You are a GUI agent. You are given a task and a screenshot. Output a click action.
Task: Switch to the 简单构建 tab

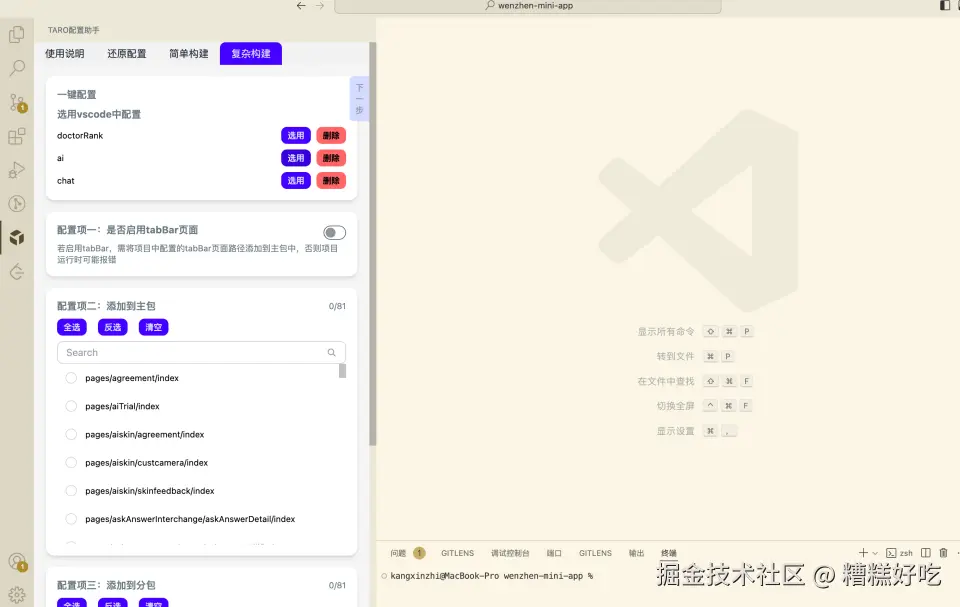click(x=189, y=54)
